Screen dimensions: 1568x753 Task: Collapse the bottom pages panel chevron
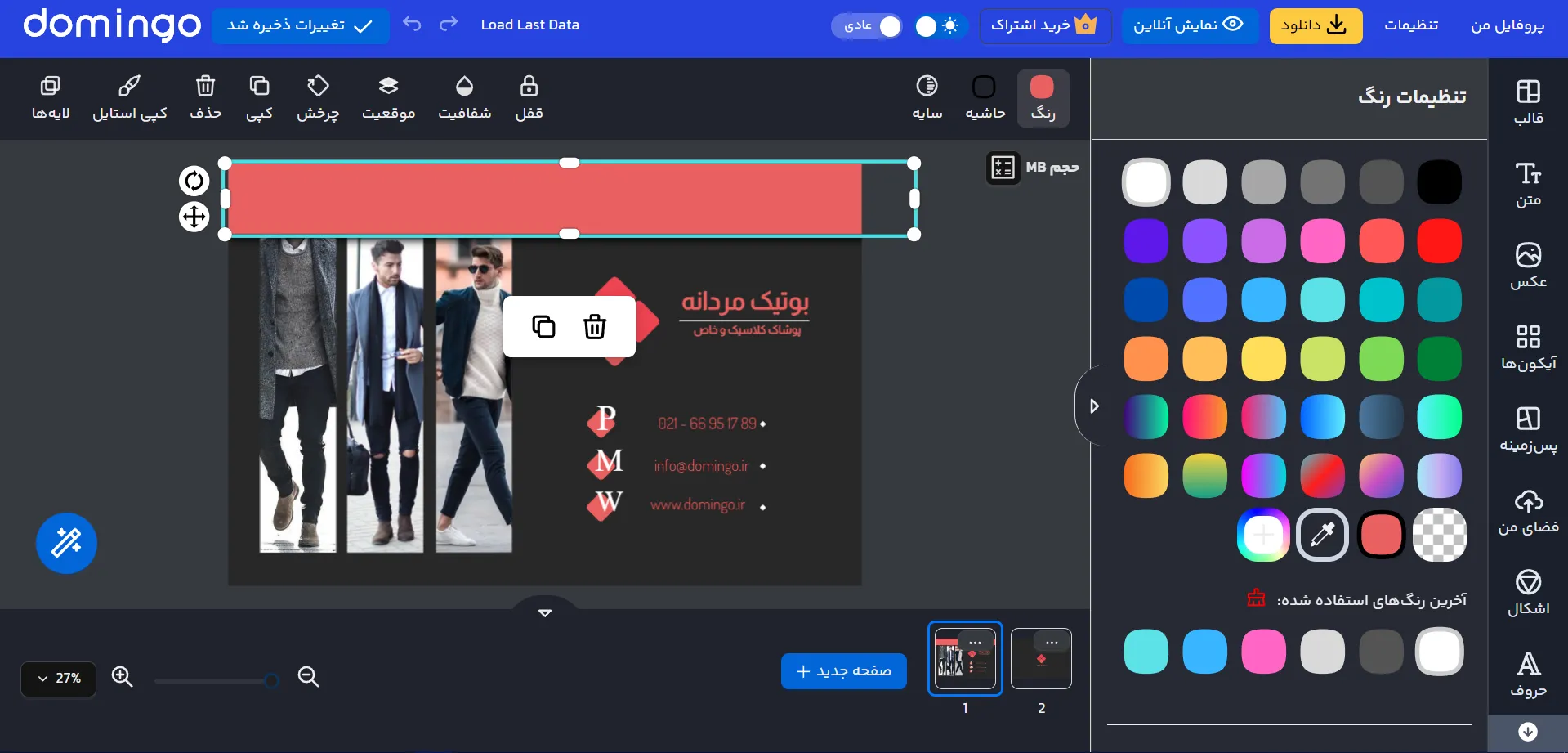tap(545, 612)
